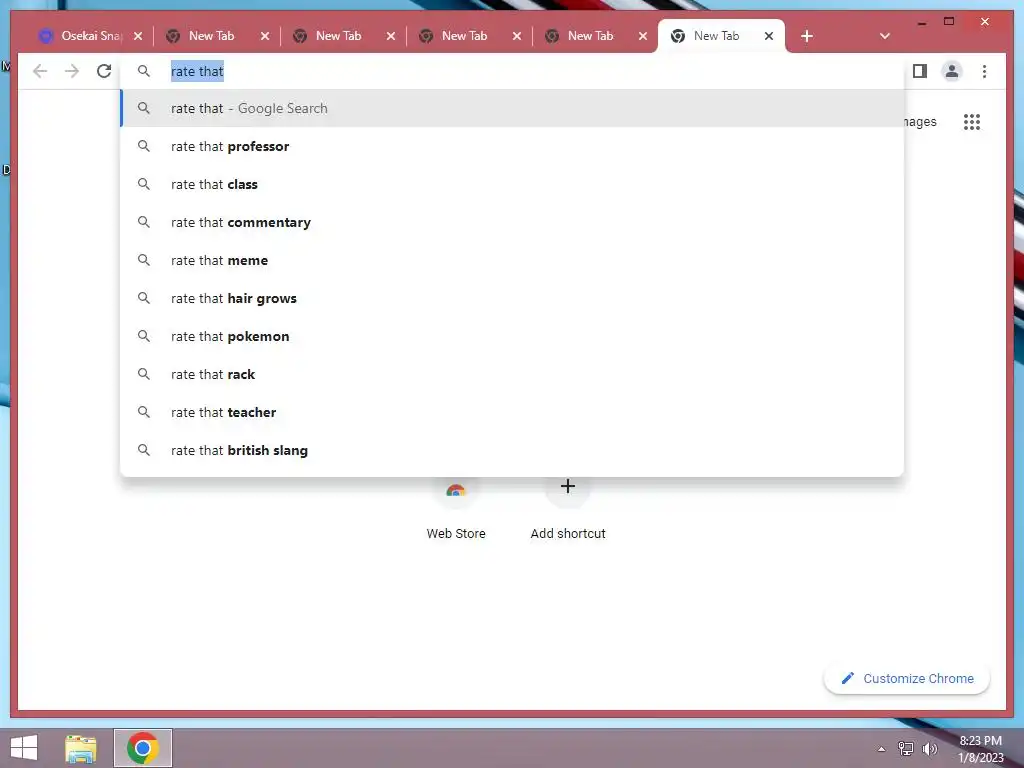Viewport: 1024px width, 768px height.
Task: Choose suggestion 'rate that british slang'
Action: (x=512, y=450)
